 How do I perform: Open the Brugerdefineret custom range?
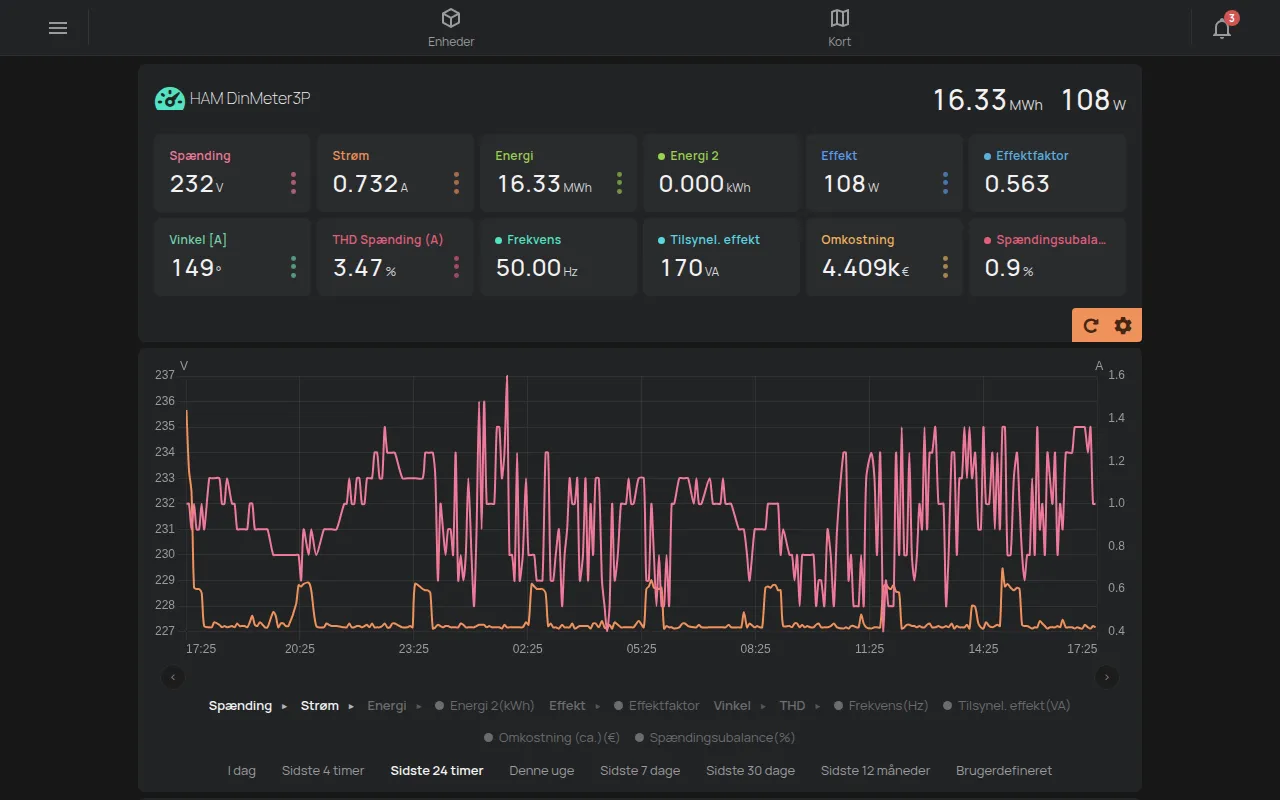[x=1004, y=771]
